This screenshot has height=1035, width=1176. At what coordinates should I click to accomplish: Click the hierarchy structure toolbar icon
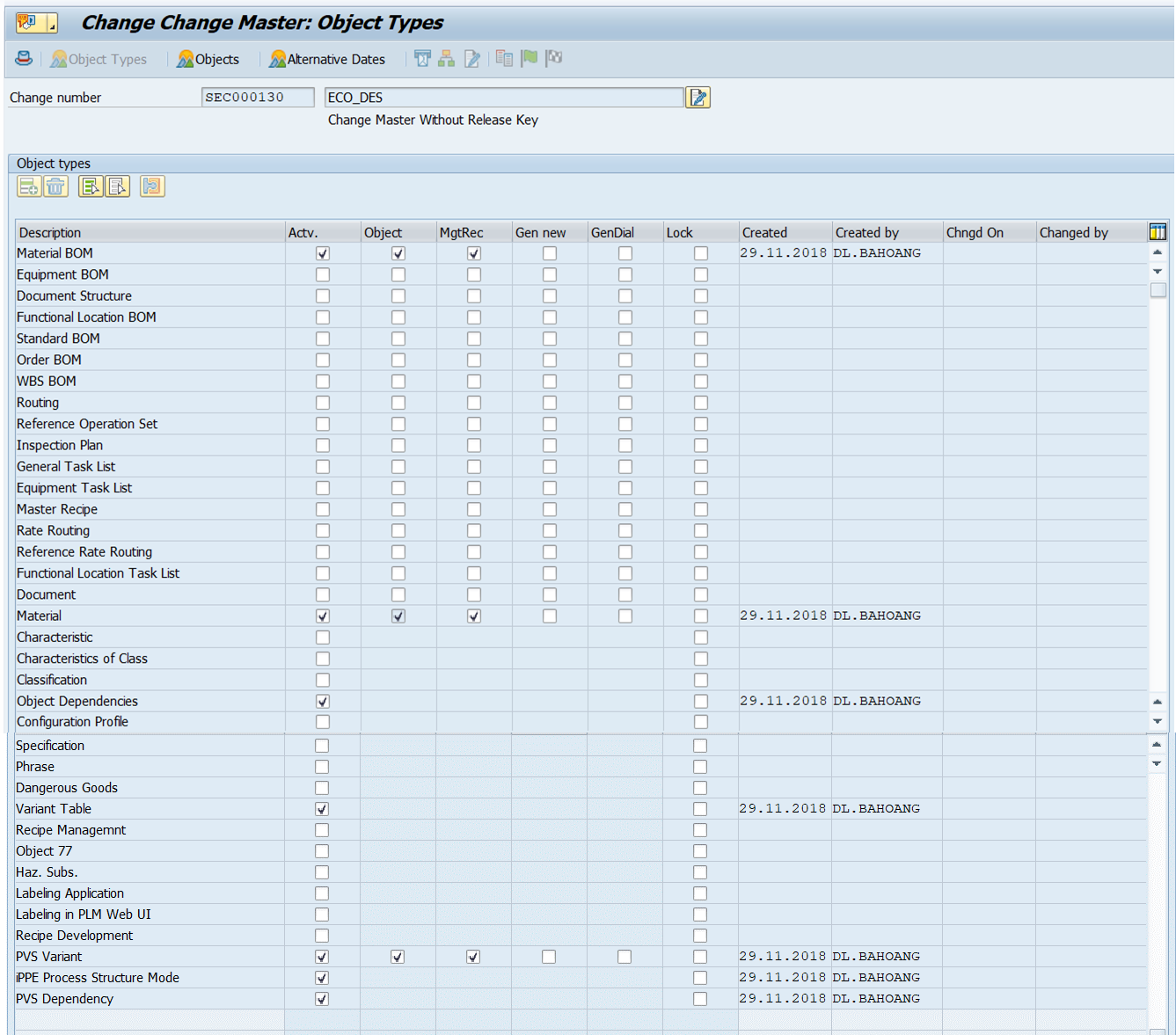(447, 59)
